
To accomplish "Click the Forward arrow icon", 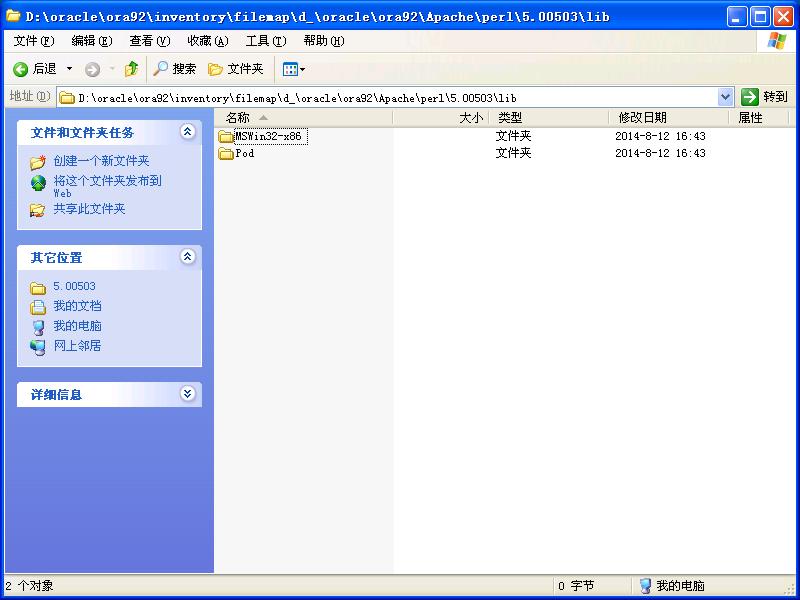I will (92, 69).
